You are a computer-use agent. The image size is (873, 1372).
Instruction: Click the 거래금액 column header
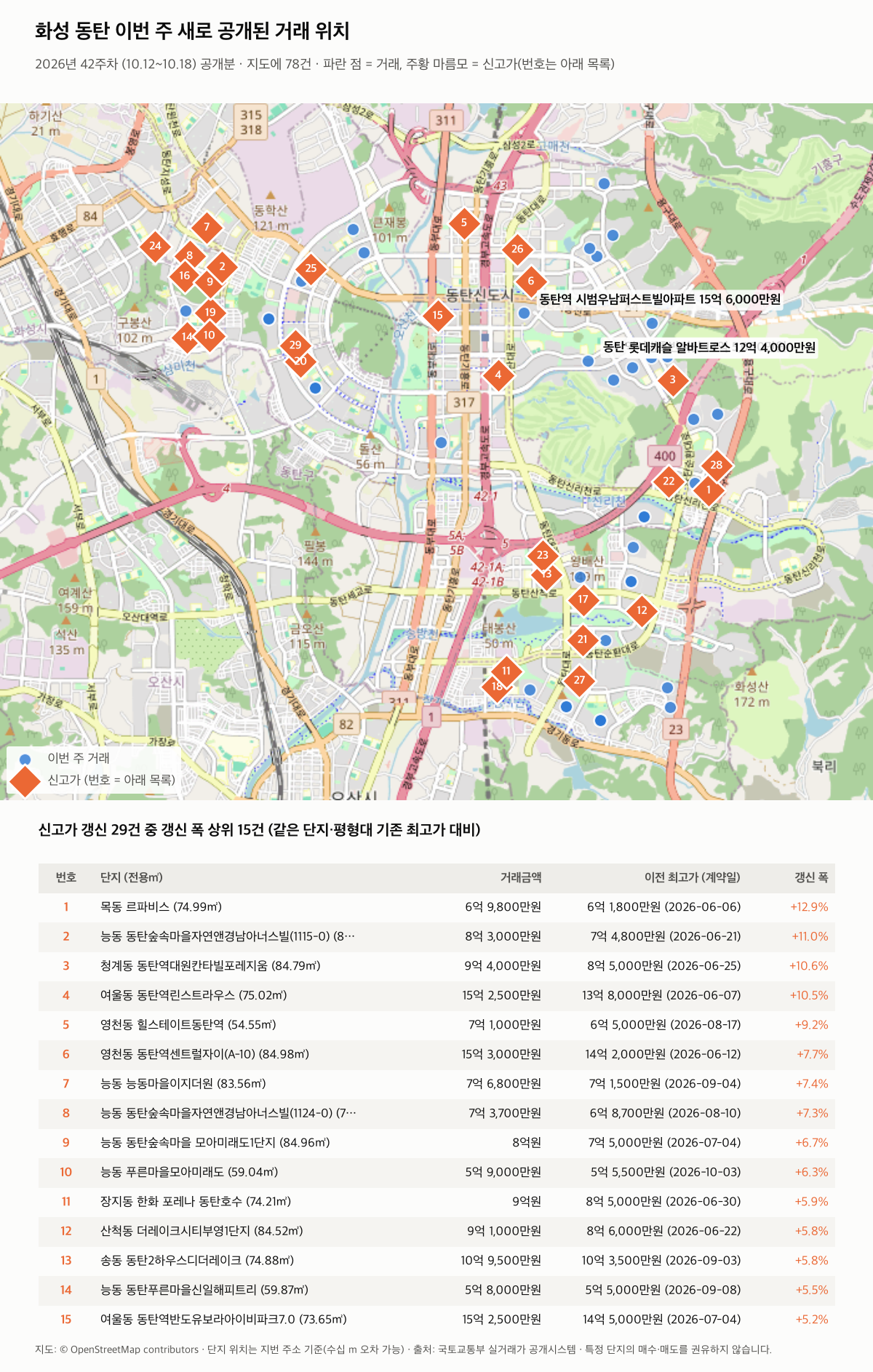coord(521,877)
